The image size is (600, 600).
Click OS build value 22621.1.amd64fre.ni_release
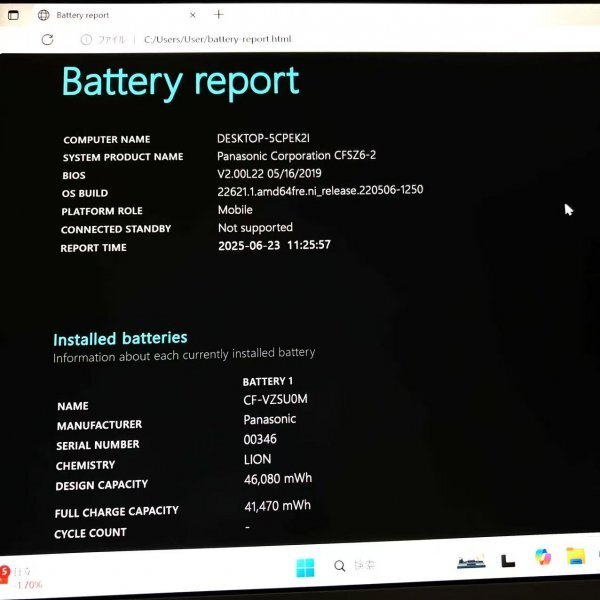pos(320,191)
